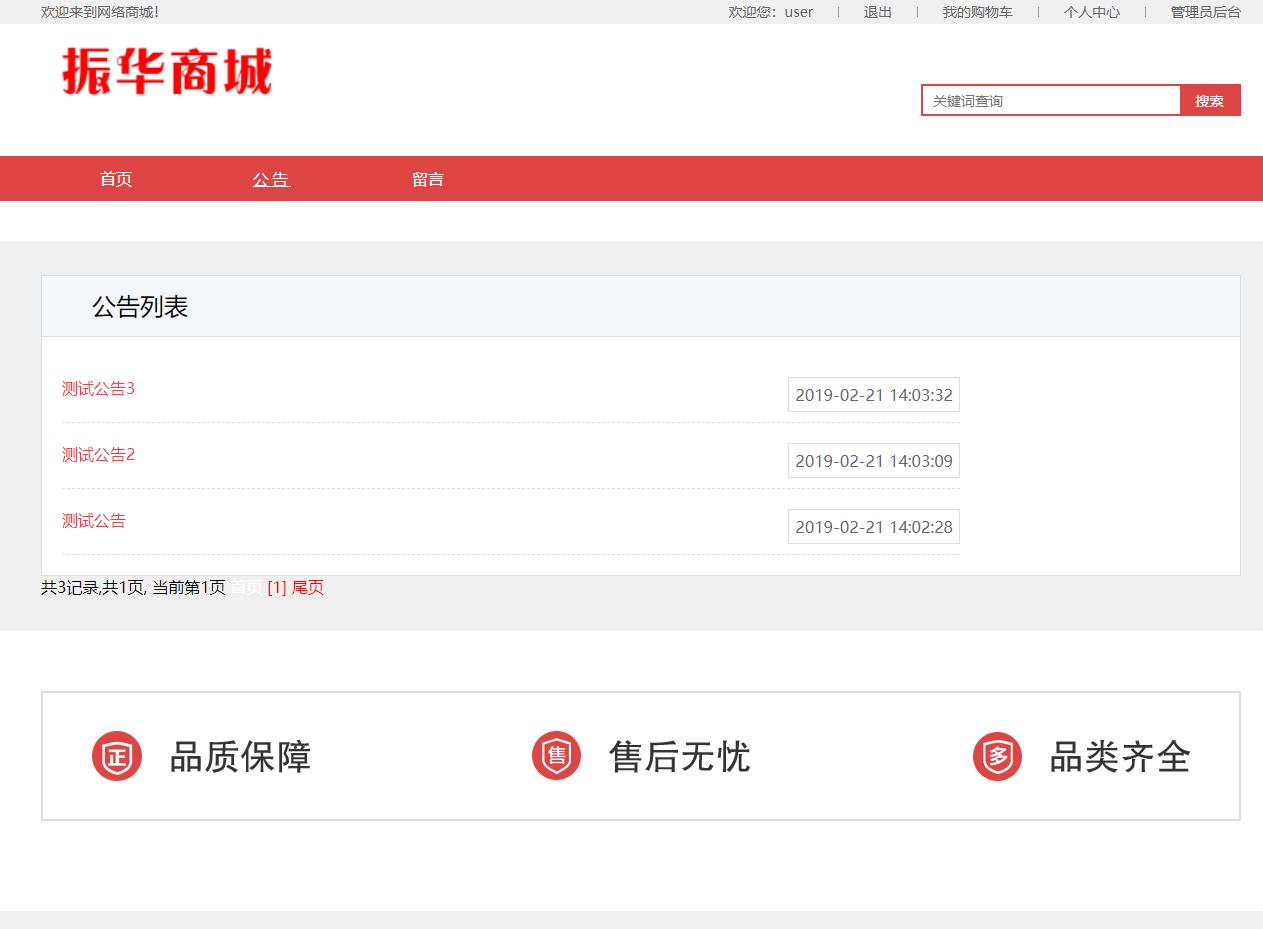Click the 品质保障 quality guarantee shield icon

tap(116, 756)
